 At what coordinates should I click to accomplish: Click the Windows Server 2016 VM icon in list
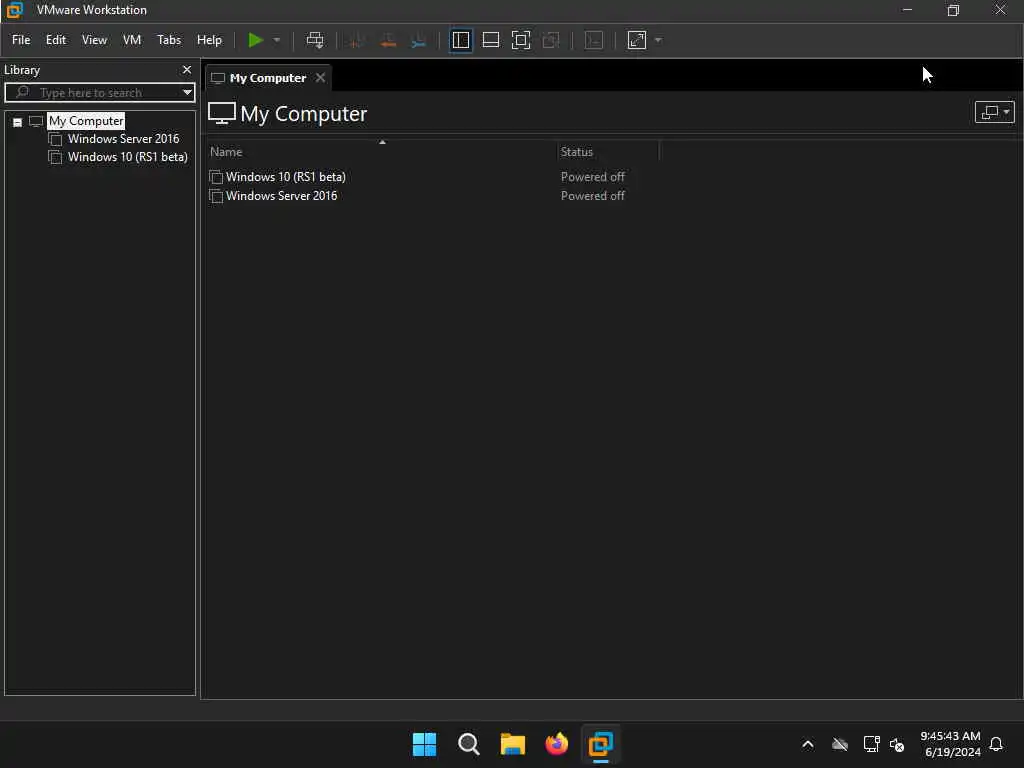(x=216, y=196)
